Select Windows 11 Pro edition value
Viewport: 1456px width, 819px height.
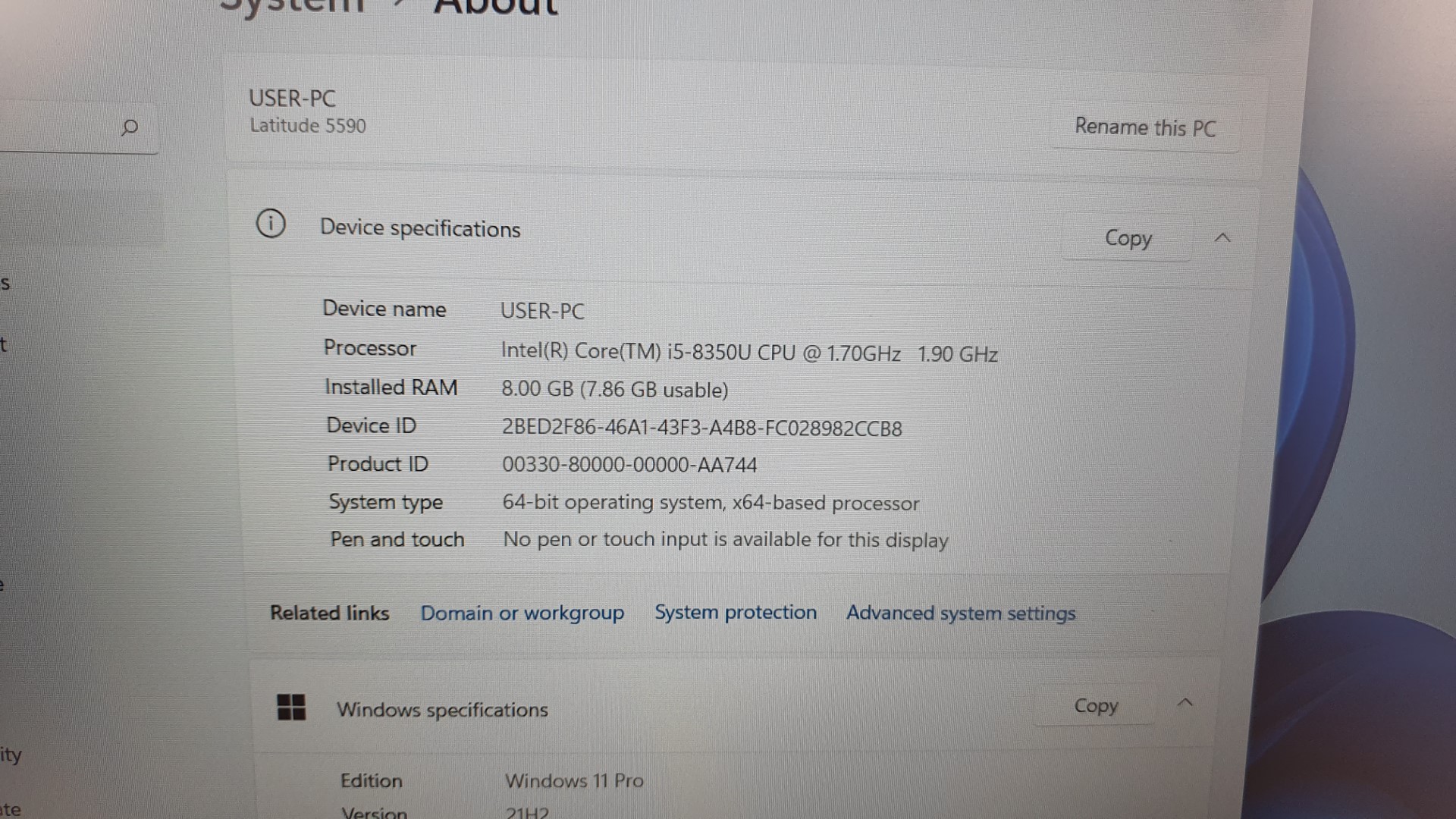click(x=574, y=780)
